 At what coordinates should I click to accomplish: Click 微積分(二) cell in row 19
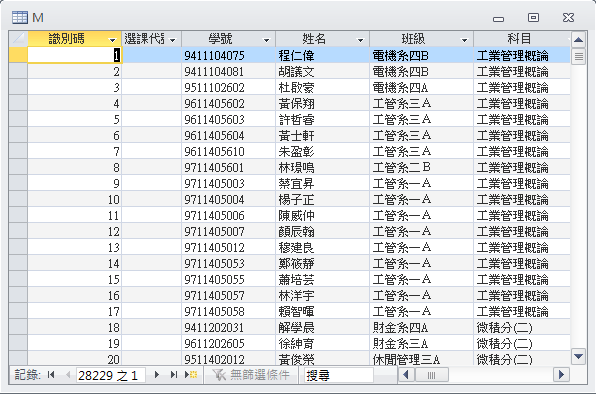pyautogui.click(x=522, y=343)
